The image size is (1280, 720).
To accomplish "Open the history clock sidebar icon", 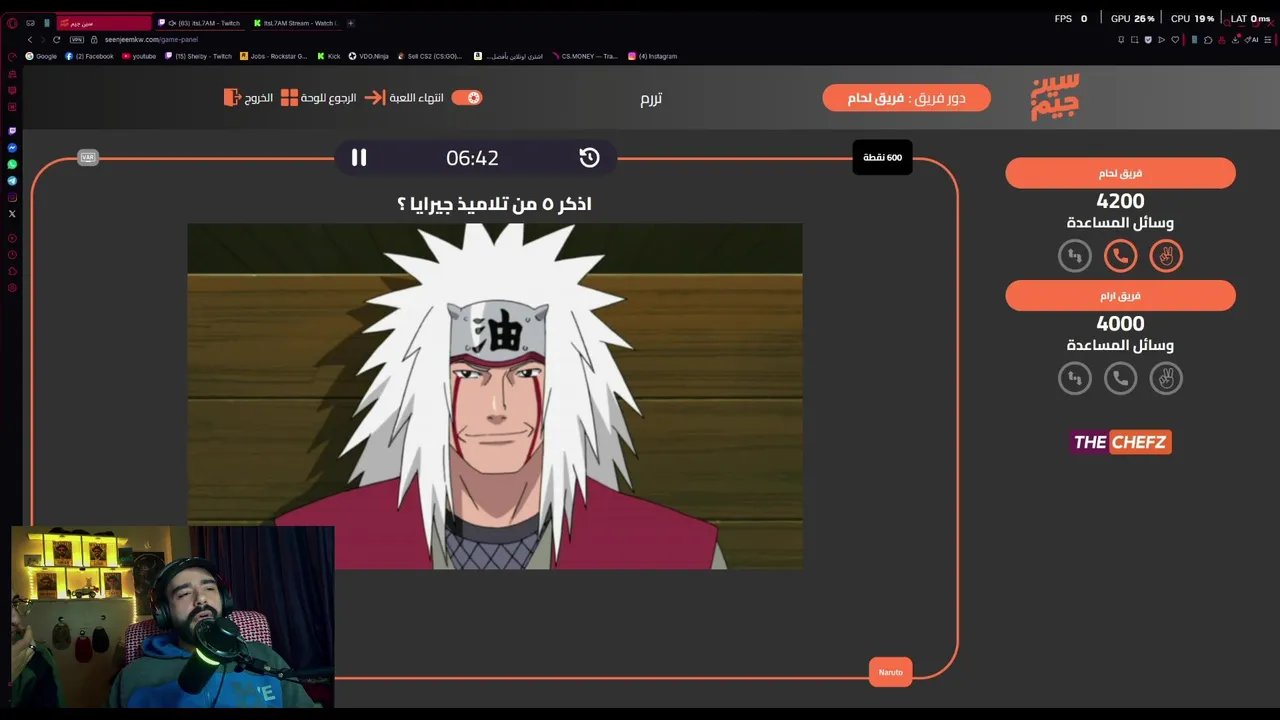I will point(12,254).
